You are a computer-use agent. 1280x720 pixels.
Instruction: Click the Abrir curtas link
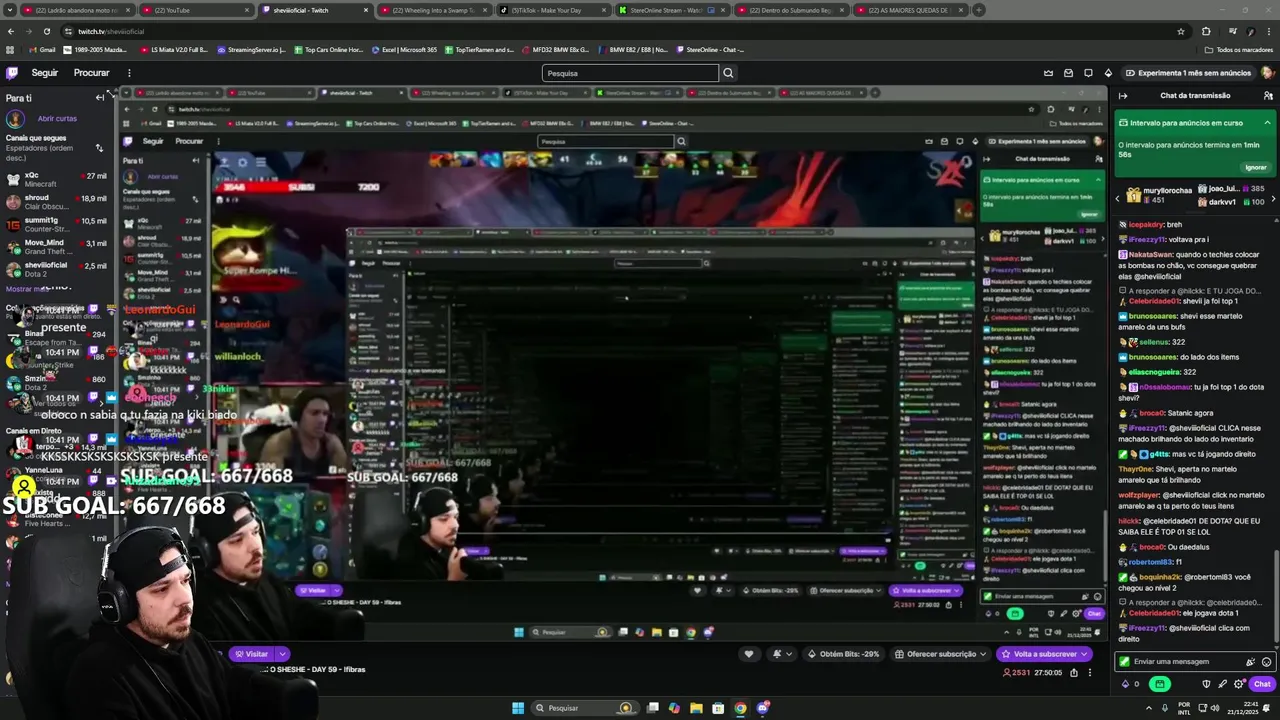(x=57, y=118)
